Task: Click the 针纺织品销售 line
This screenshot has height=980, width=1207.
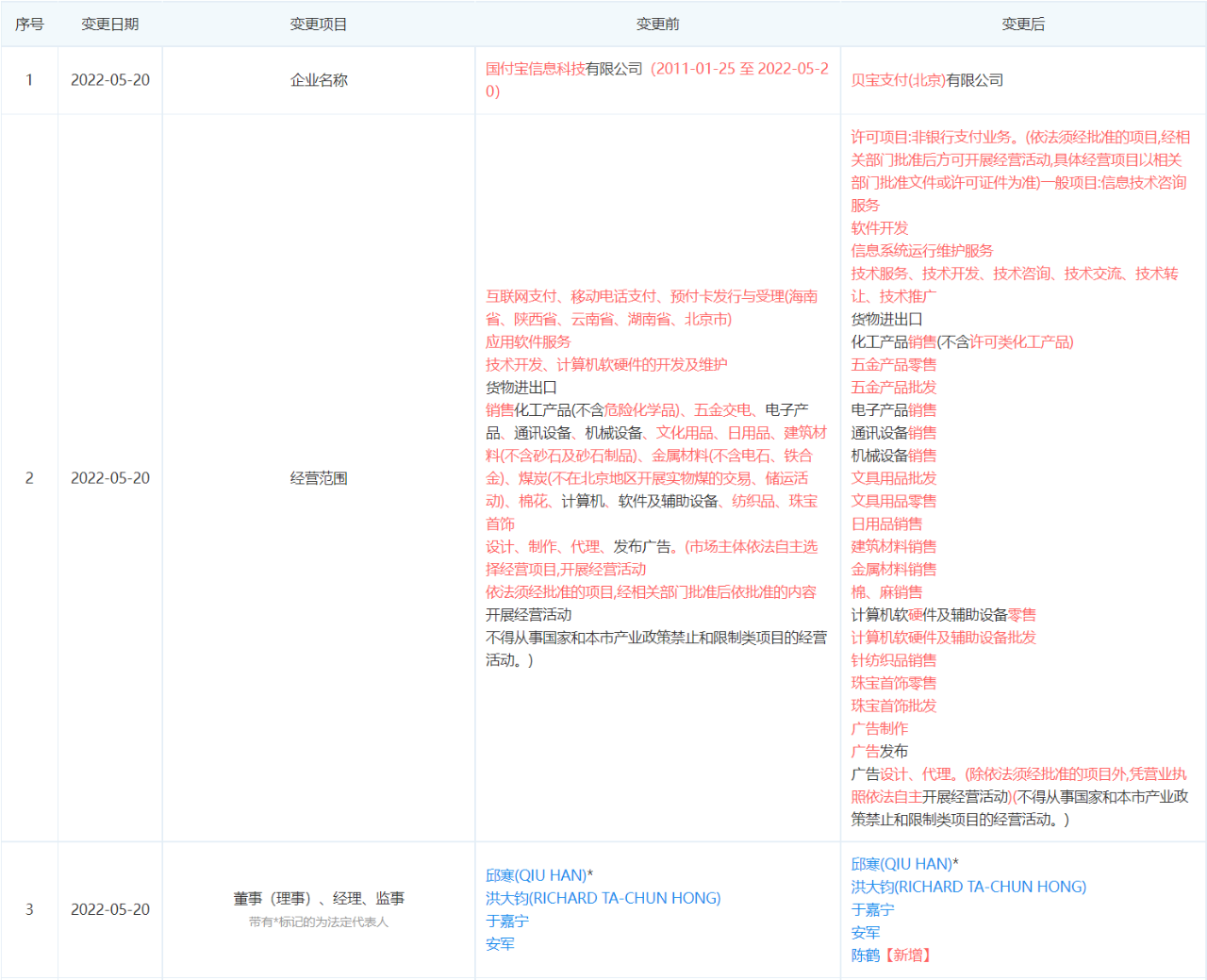Action: tap(893, 659)
